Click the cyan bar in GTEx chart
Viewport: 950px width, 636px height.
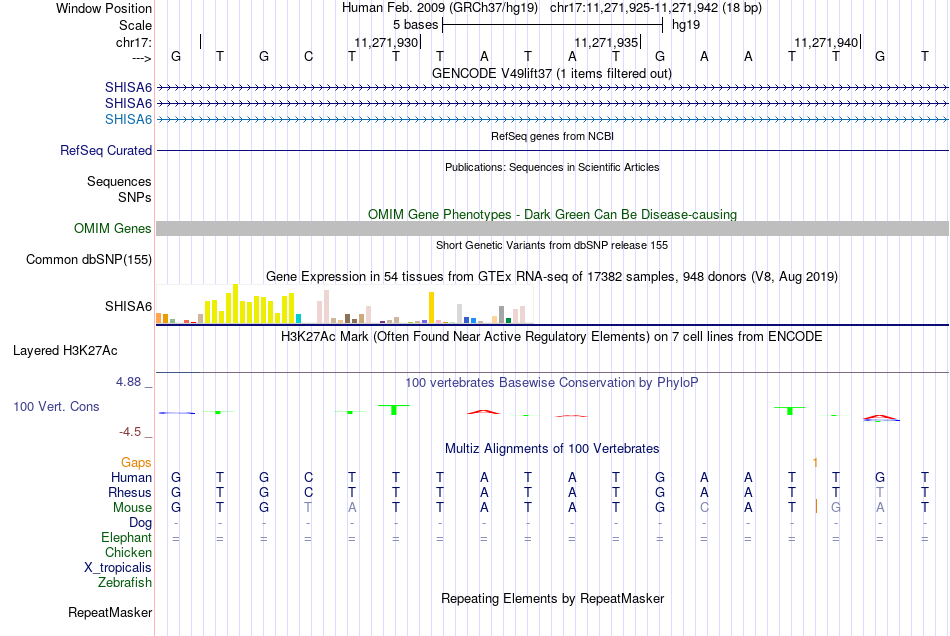(298, 319)
